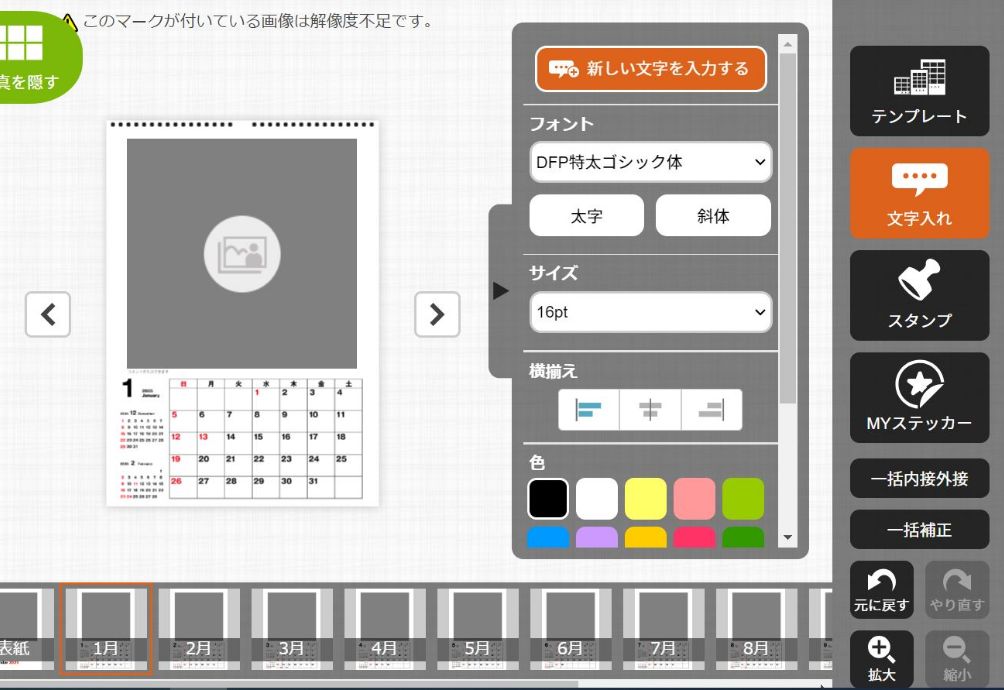Select the 8月 page thumbnail
This screenshot has height=690, width=1004.
tap(756, 629)
